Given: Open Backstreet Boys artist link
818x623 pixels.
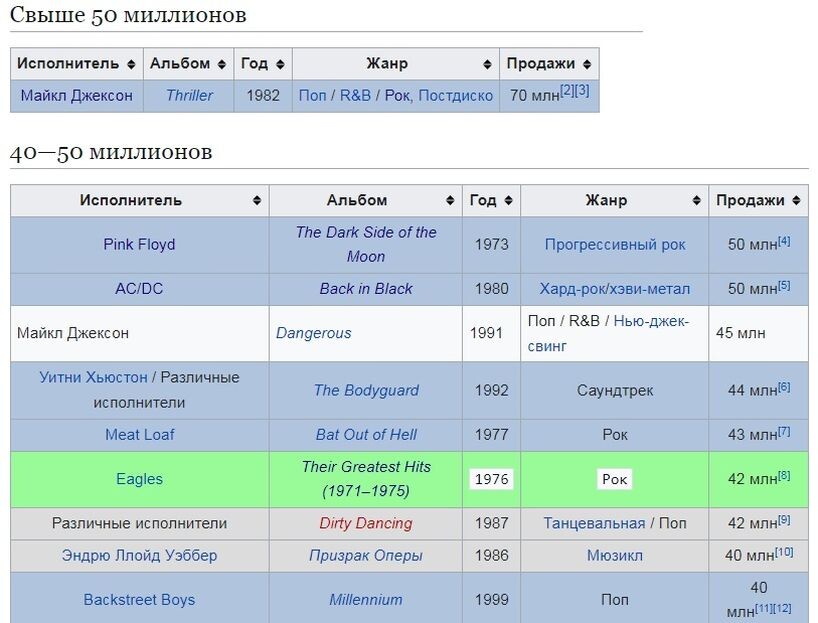Looking at the screenshot, I should point(139,600).
